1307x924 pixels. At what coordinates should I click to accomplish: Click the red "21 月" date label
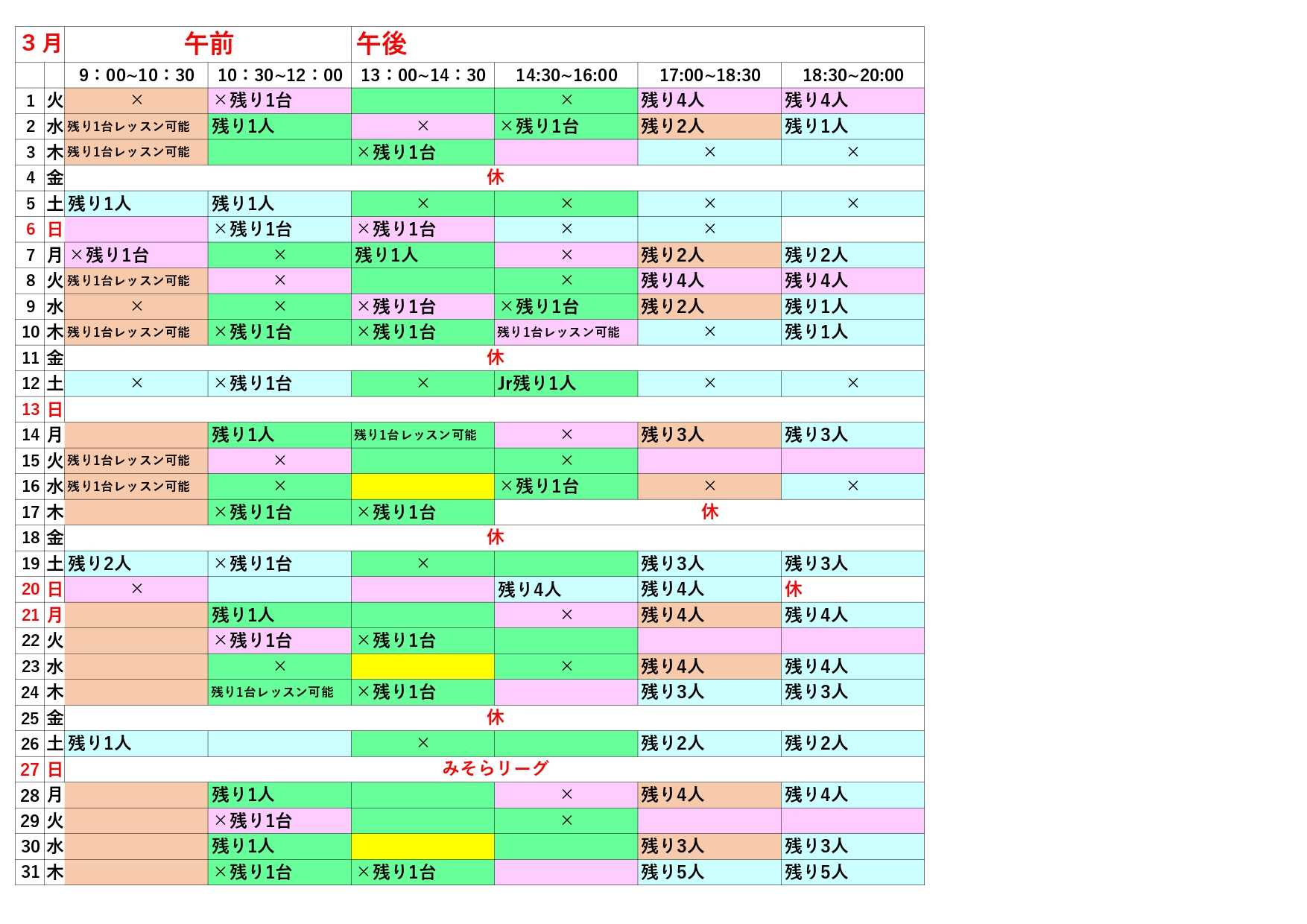point(42,615)
